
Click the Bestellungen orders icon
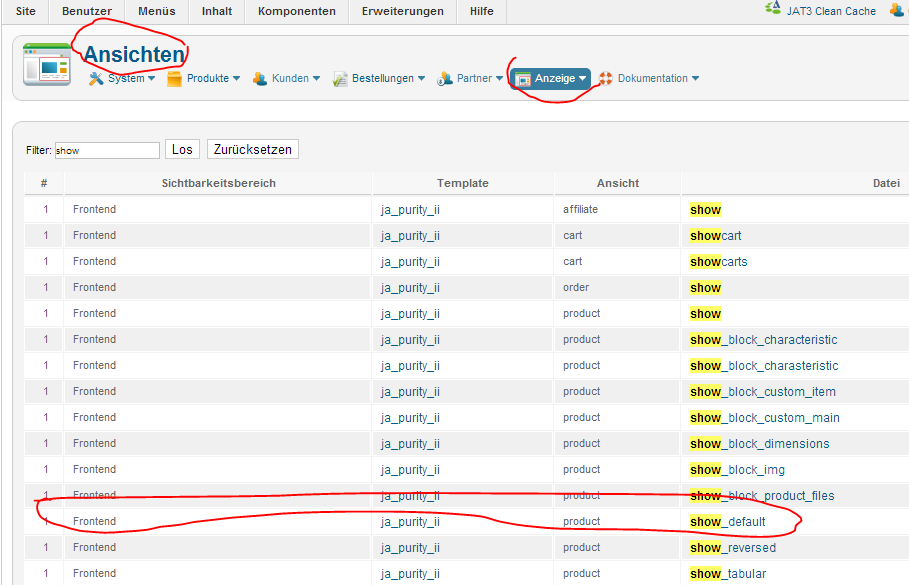click(340, 79)
